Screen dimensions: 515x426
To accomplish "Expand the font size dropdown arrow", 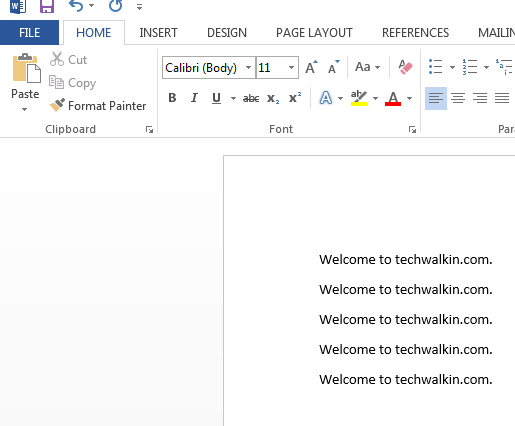I will point(292,68).
